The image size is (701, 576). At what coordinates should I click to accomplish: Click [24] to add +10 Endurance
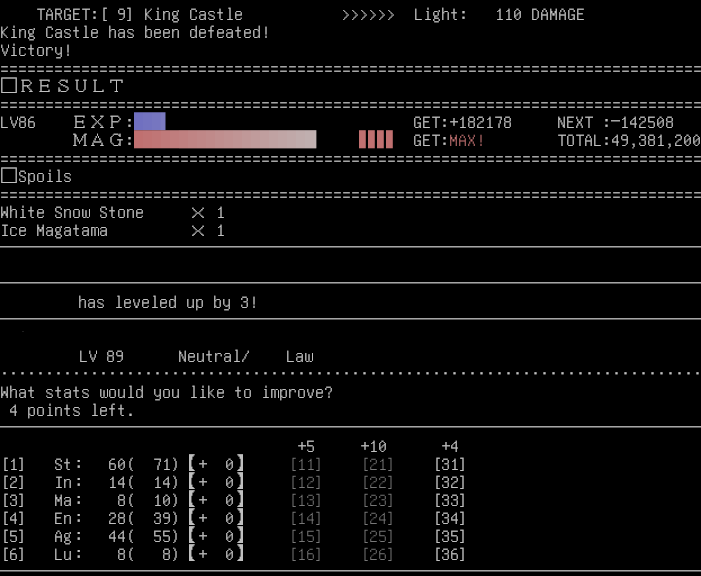click(x=378, y=518)
